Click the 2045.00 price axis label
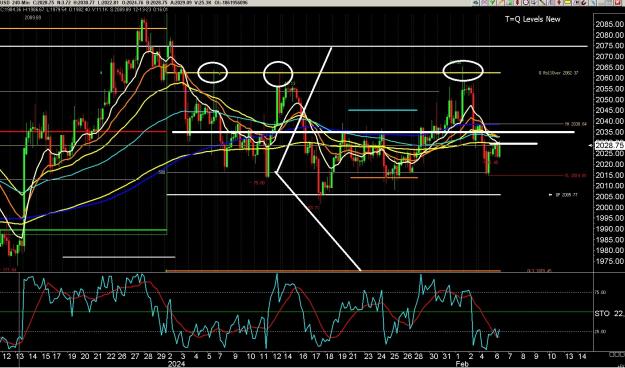Viewport: 625px width, 368px height. pyautogui.click(x=610, y=110)
